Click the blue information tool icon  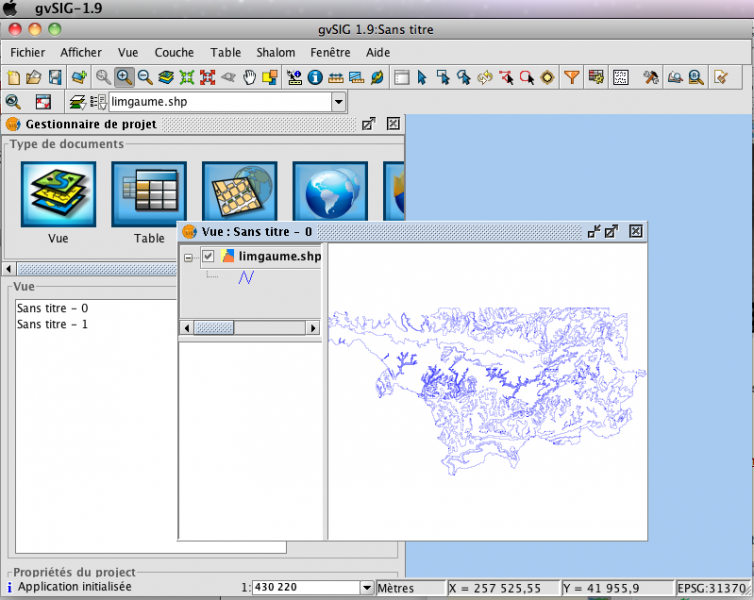tap(315, 77)
